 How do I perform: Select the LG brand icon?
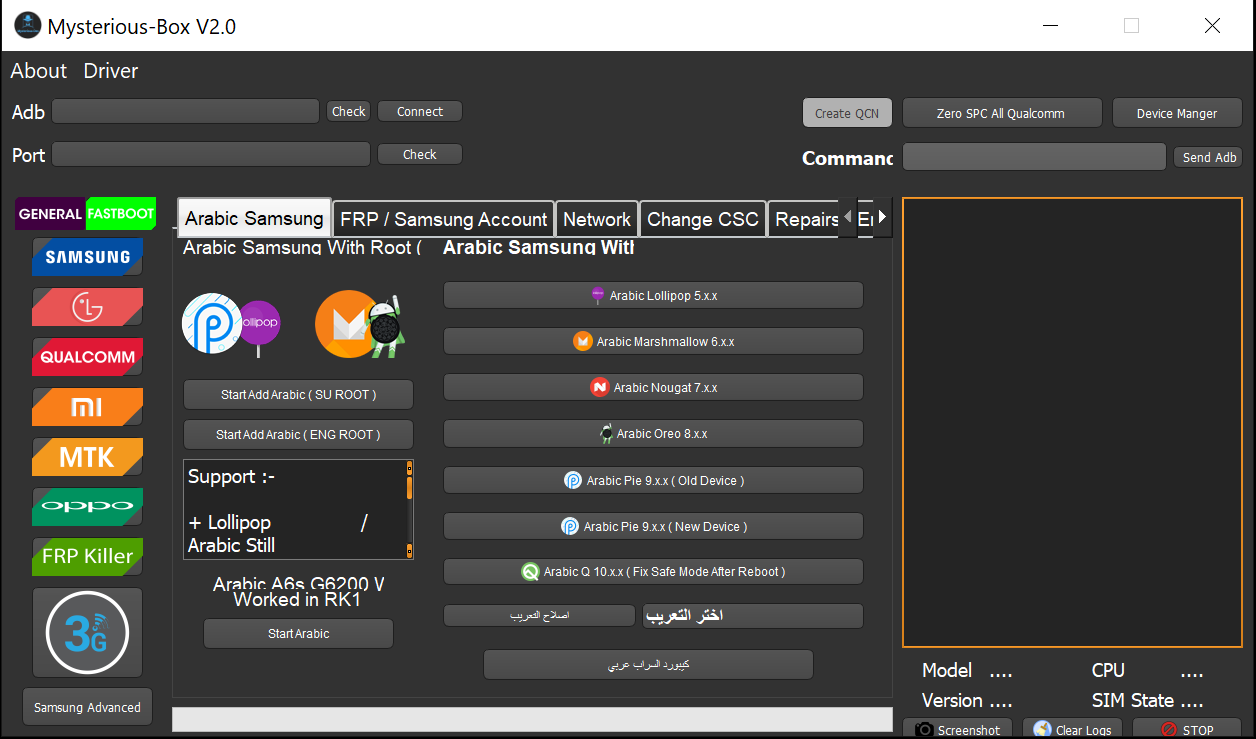click(87, 307)
